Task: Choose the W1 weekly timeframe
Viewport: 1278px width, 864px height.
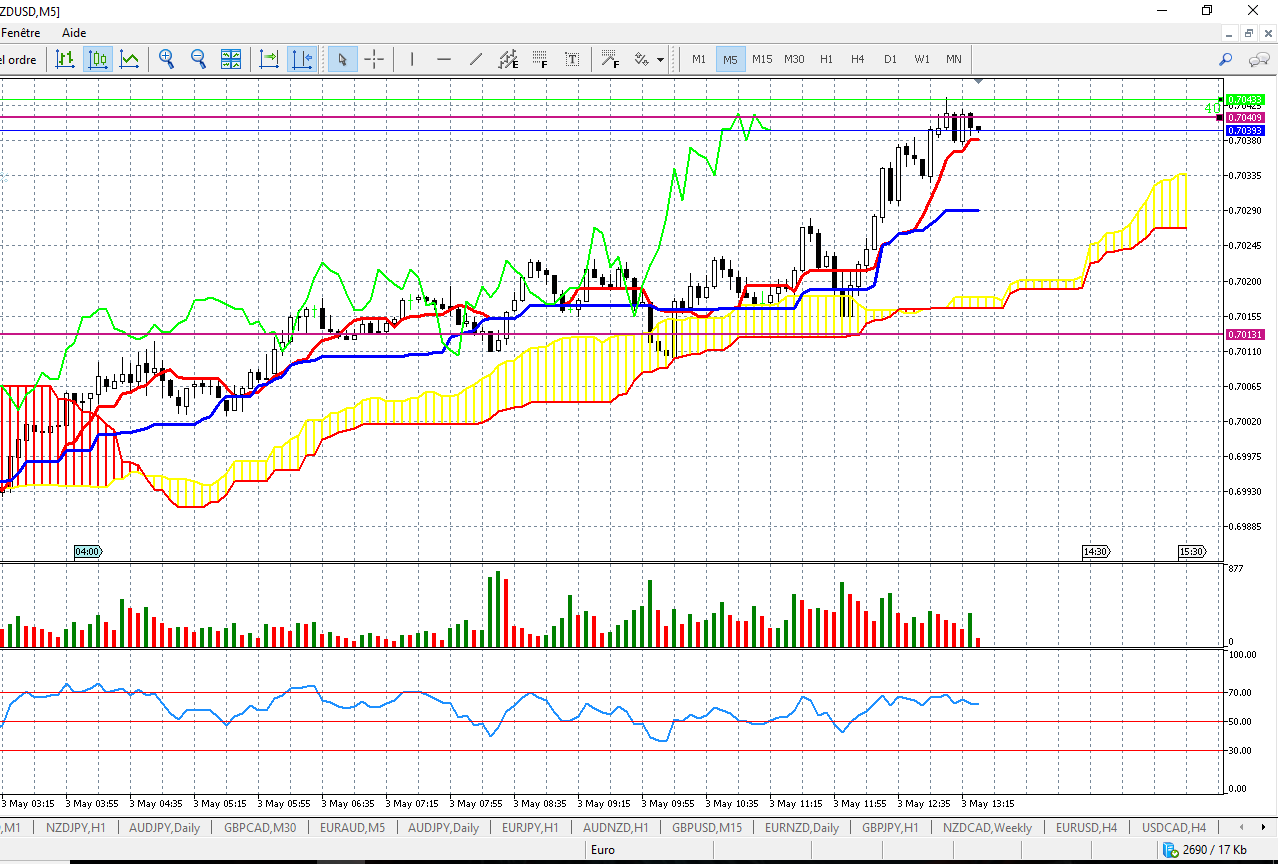Action: pos(922,59)
